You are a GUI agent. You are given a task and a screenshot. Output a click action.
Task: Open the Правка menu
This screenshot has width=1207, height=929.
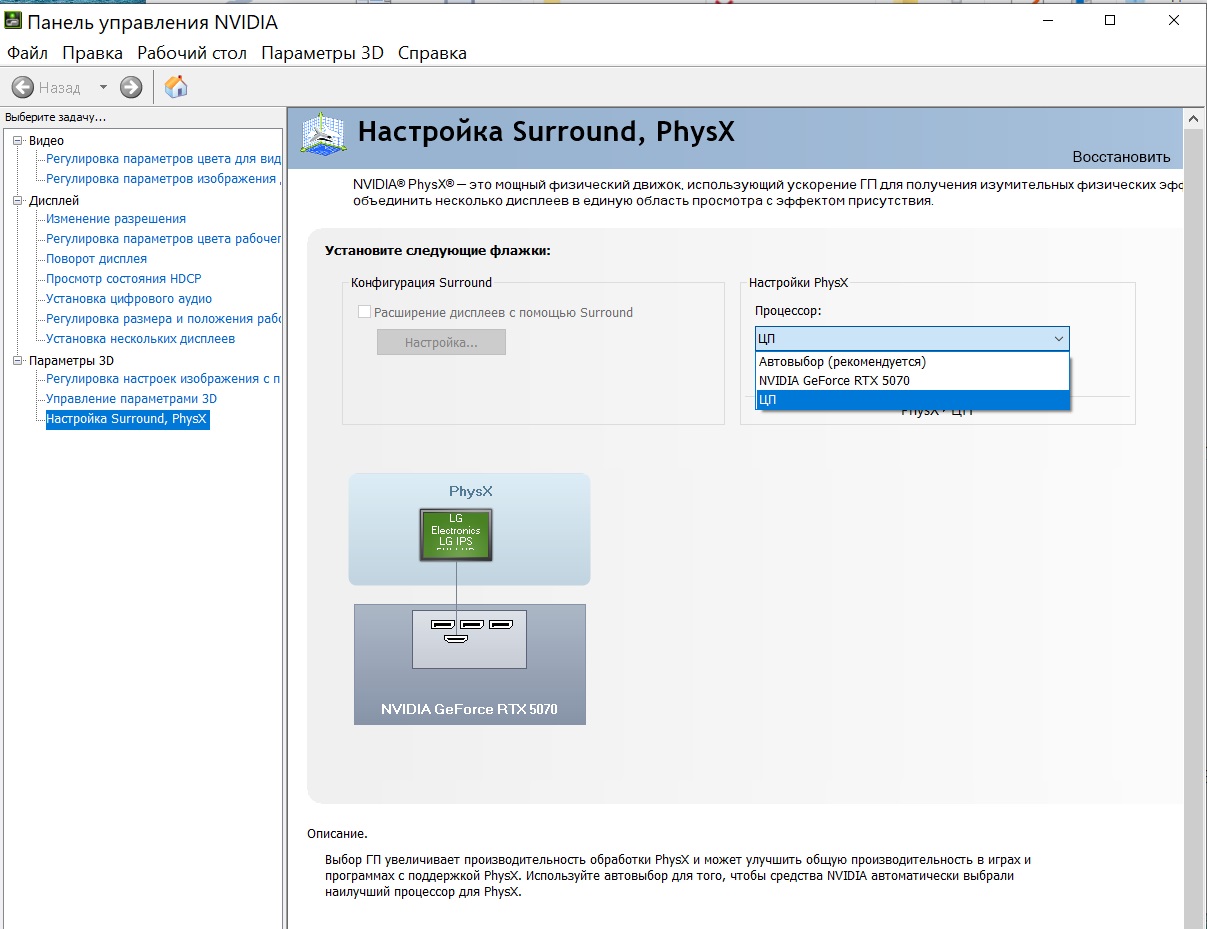[x=92, y=53]
